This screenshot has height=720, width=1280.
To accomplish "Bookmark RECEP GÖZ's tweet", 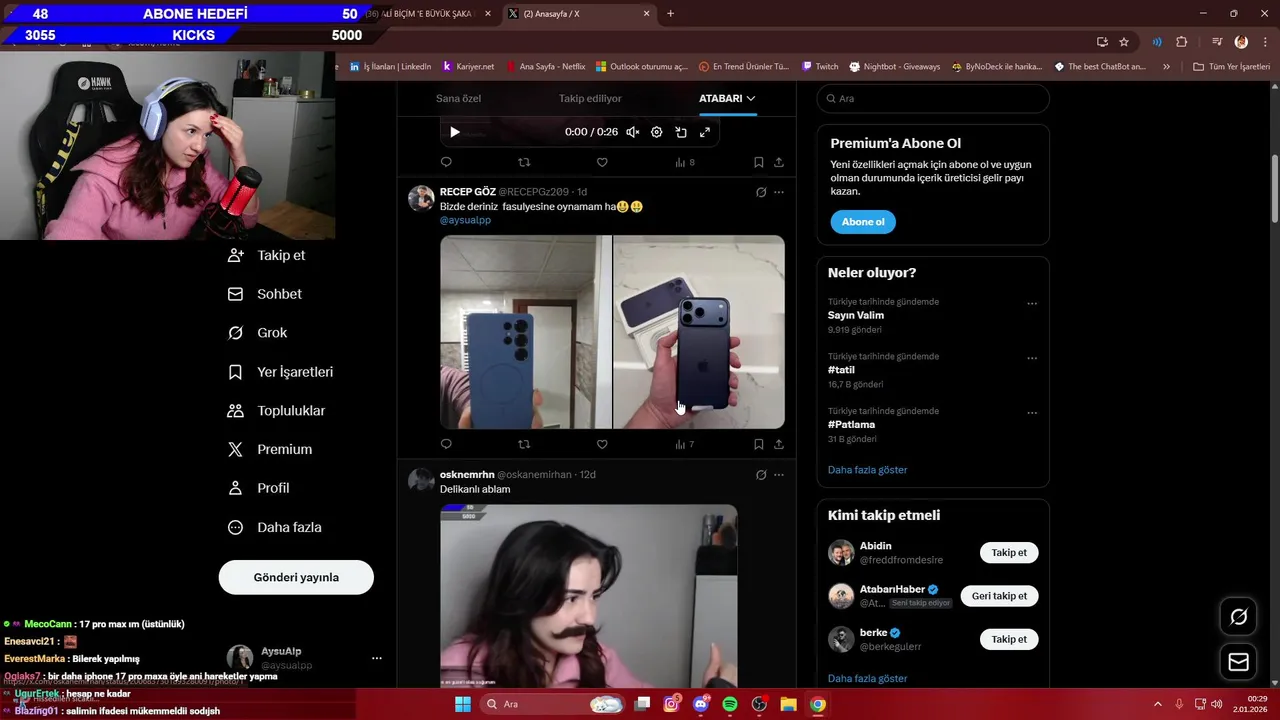I will [x=759, y=444].
